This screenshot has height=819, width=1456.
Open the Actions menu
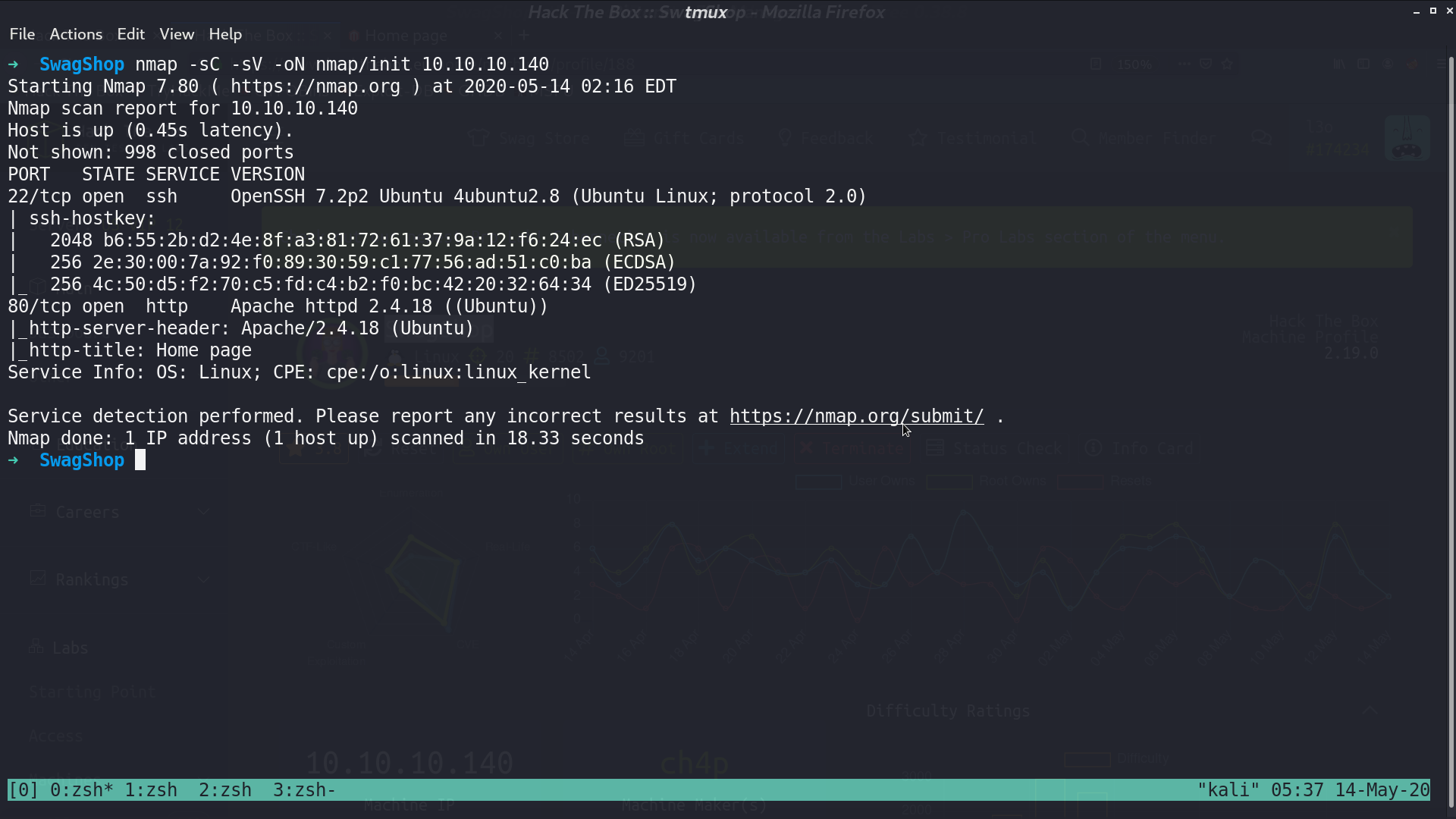pyautogui.click(x=76, y=34)
